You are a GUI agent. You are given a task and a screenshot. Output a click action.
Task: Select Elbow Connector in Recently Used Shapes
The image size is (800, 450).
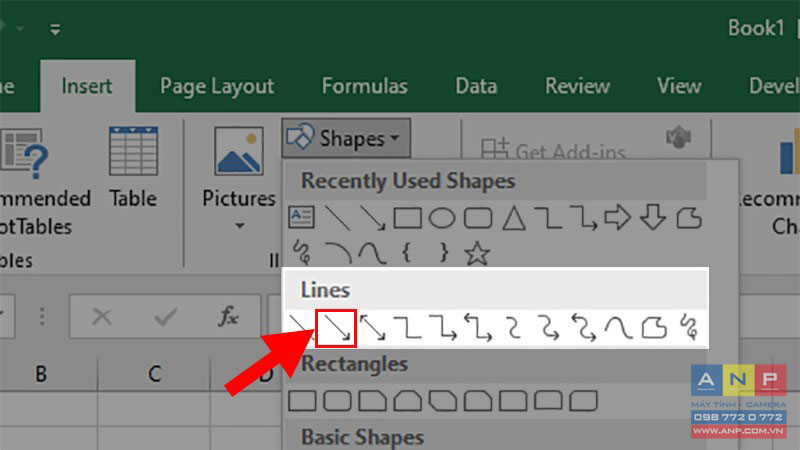pyautogui.click(x=548, y=218)
